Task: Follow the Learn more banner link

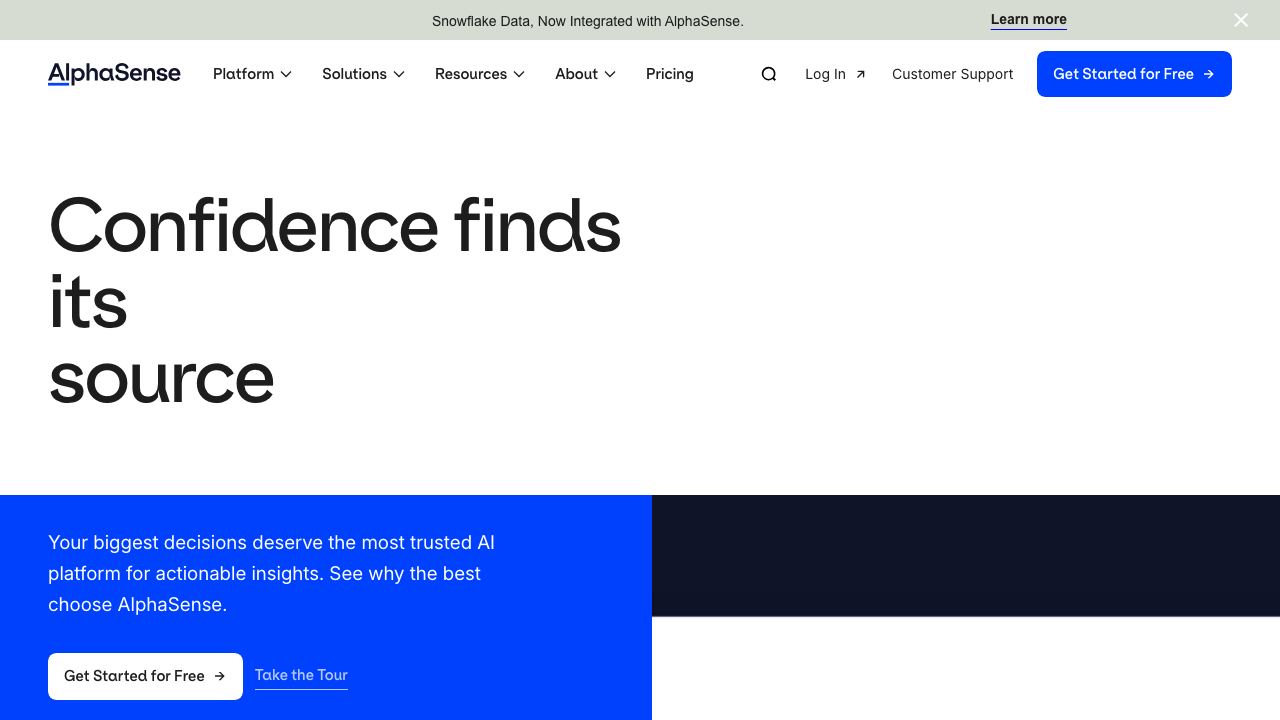Action: click(1028, 20)
